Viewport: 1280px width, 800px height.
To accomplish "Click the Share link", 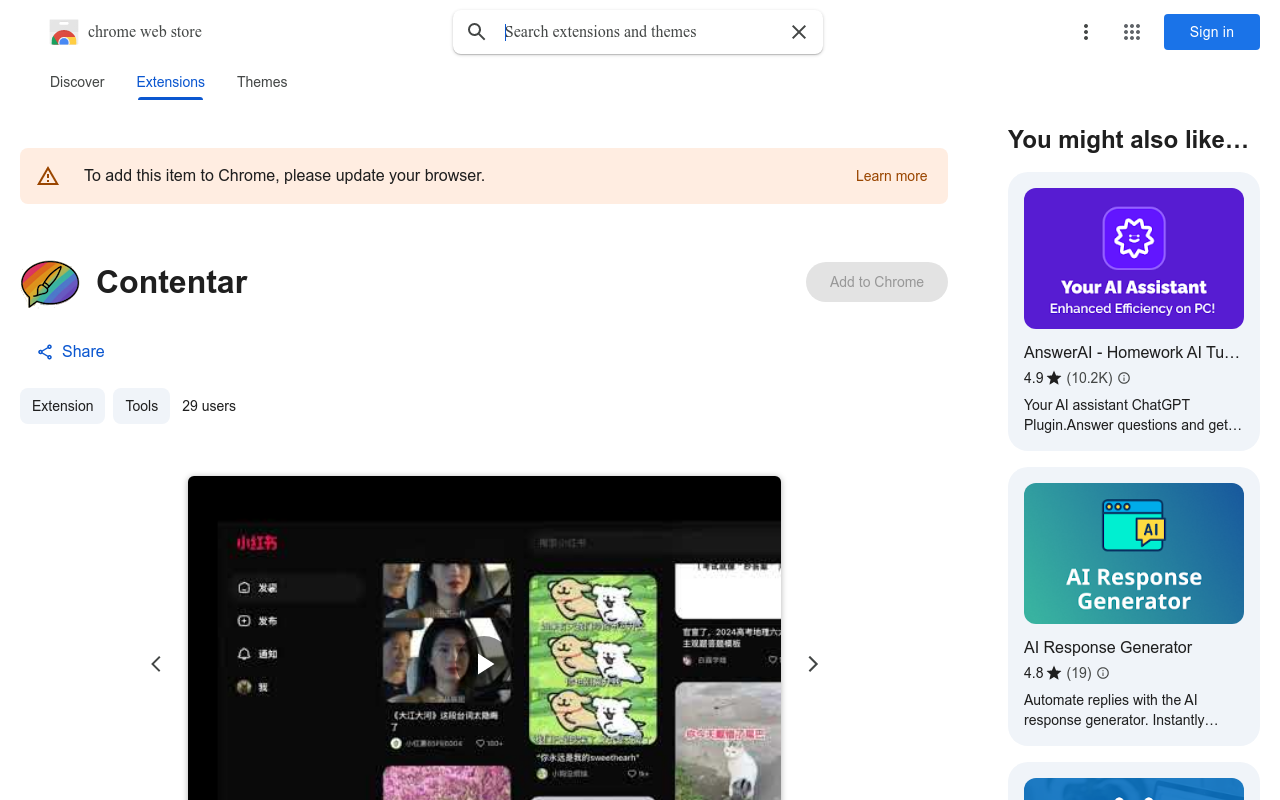I will (x=71, y=351).
